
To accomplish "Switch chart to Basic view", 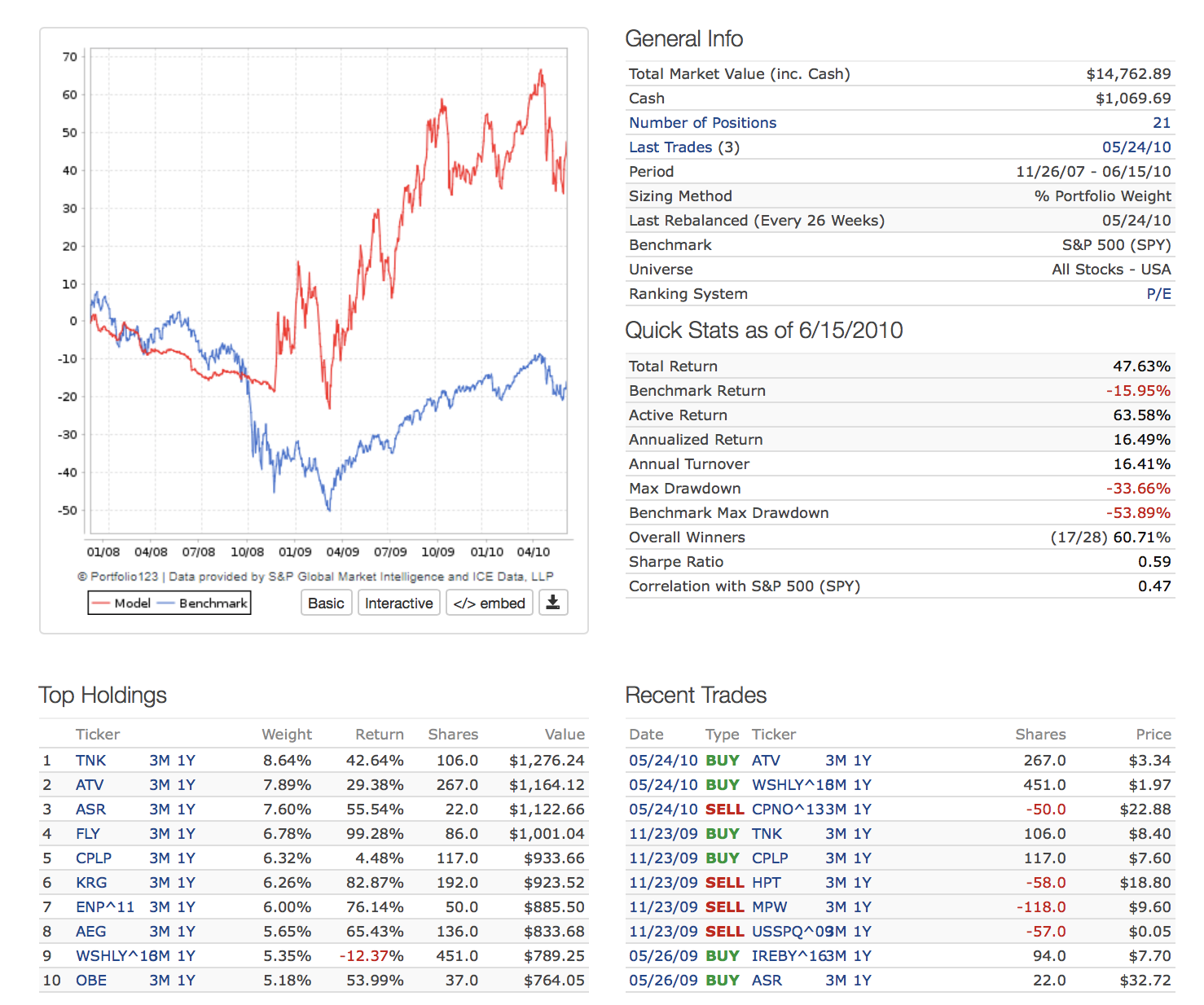I will (x=326, y=603).
